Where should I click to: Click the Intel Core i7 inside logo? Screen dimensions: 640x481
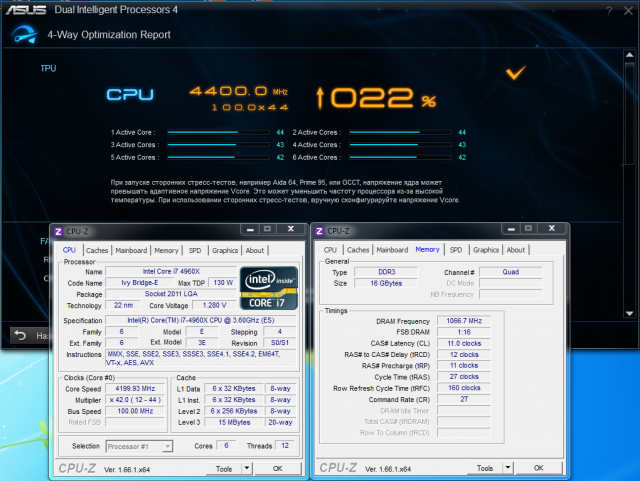tap(269, 288)
